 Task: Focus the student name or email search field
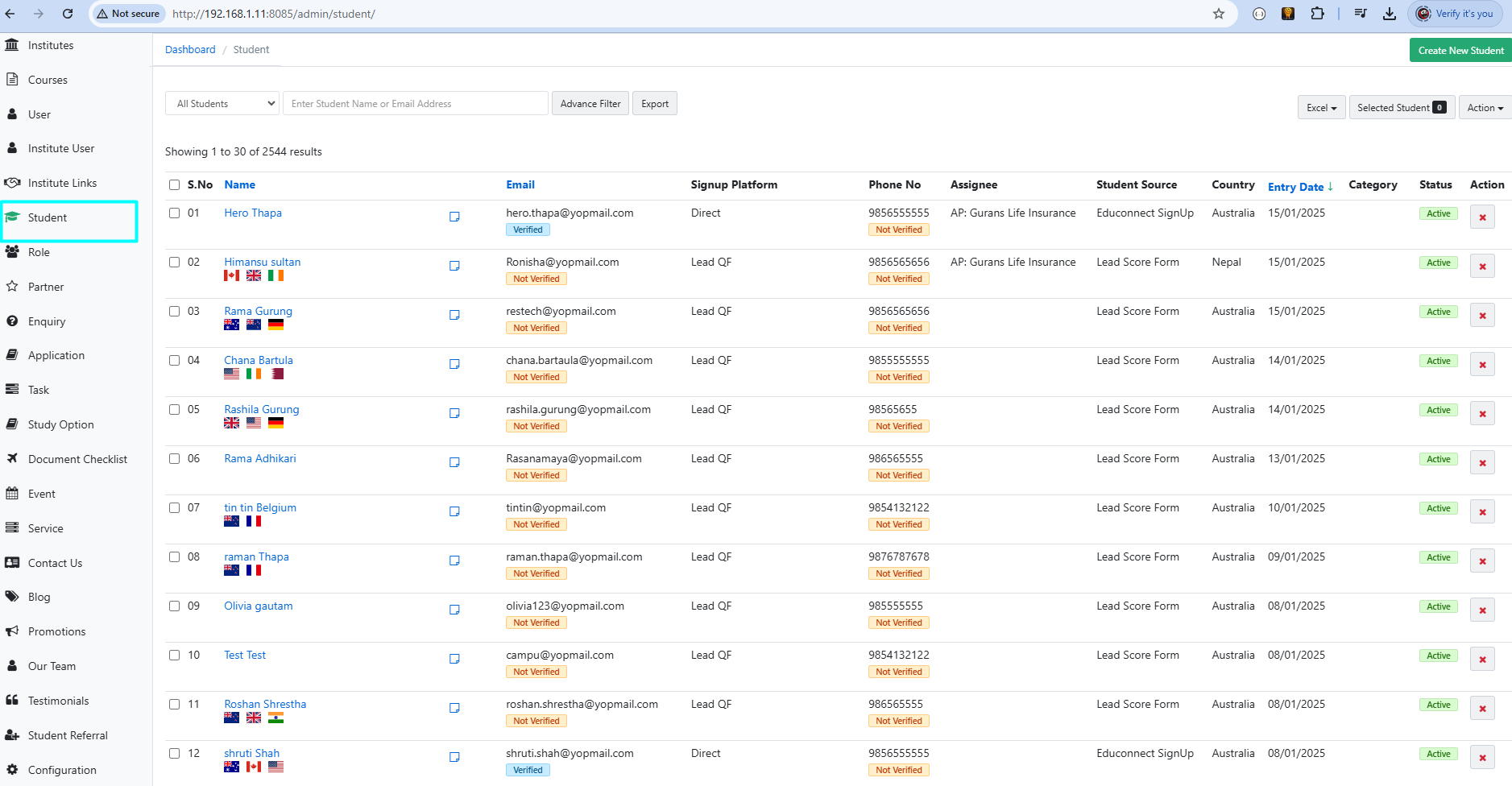[x=415, y=104]
